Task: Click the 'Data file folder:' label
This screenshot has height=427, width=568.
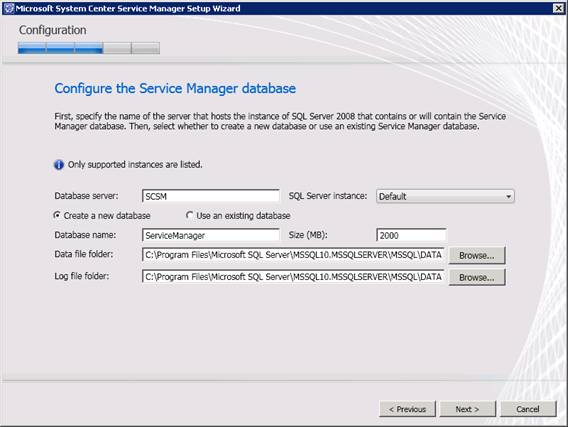Action: point(84,254)
